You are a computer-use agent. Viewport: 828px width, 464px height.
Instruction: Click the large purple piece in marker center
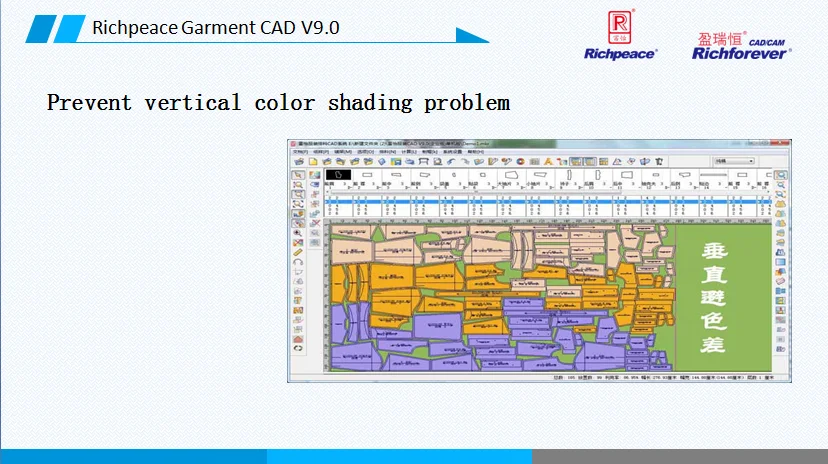click(x=438, y=325)
